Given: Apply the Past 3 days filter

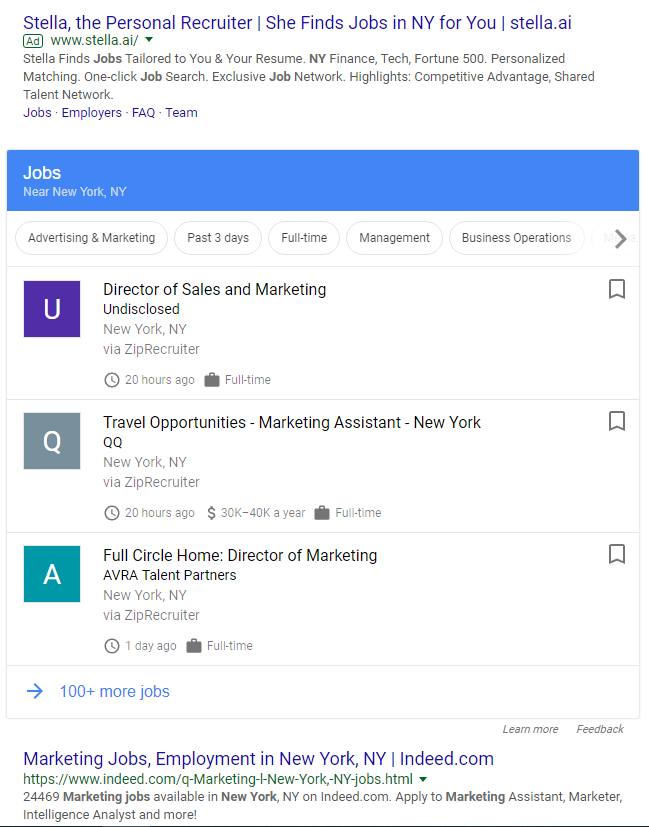Looking at the screenshot, I should pyautogui.click(x=218, y=238).
